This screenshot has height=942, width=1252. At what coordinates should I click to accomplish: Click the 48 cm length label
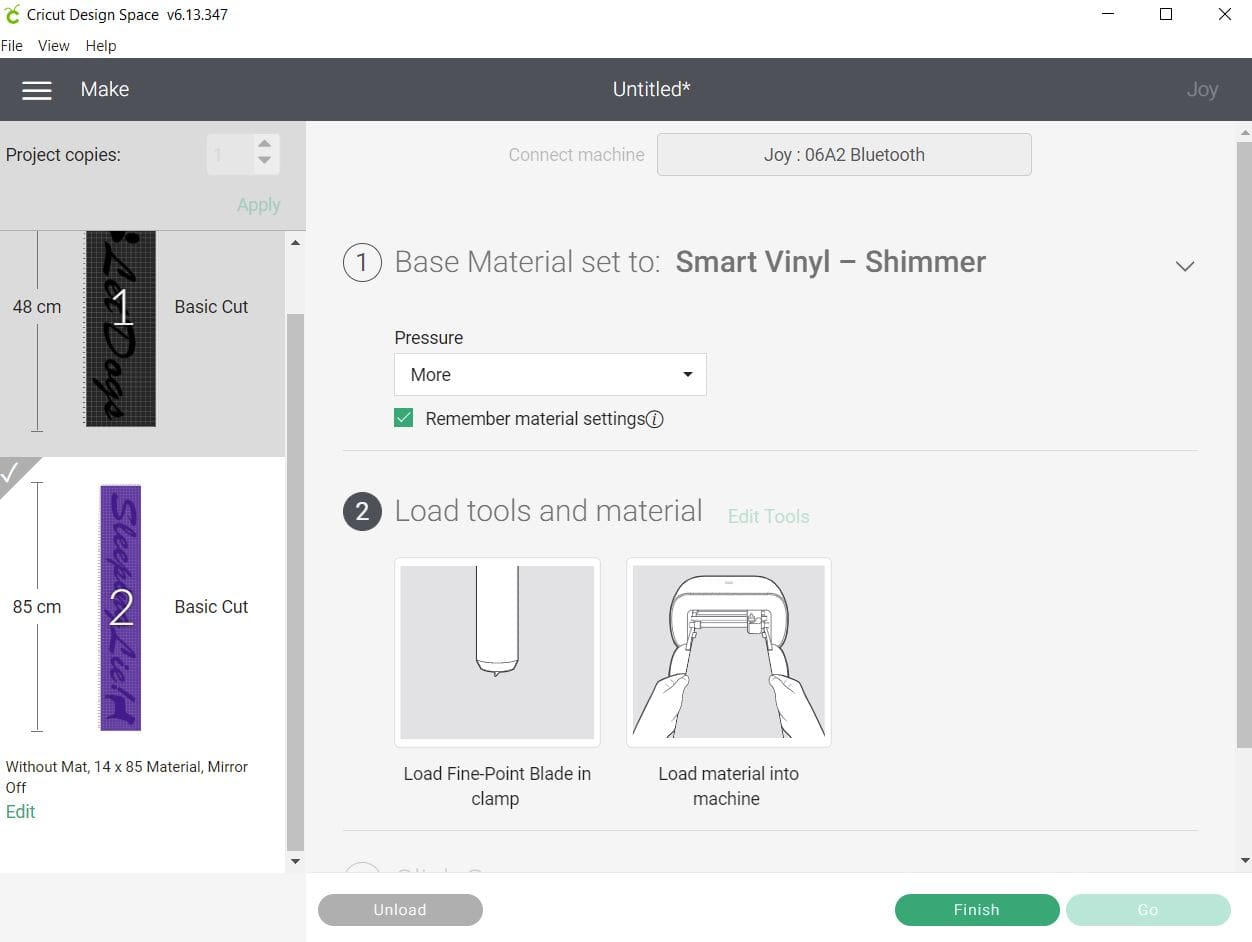[37, 307]
